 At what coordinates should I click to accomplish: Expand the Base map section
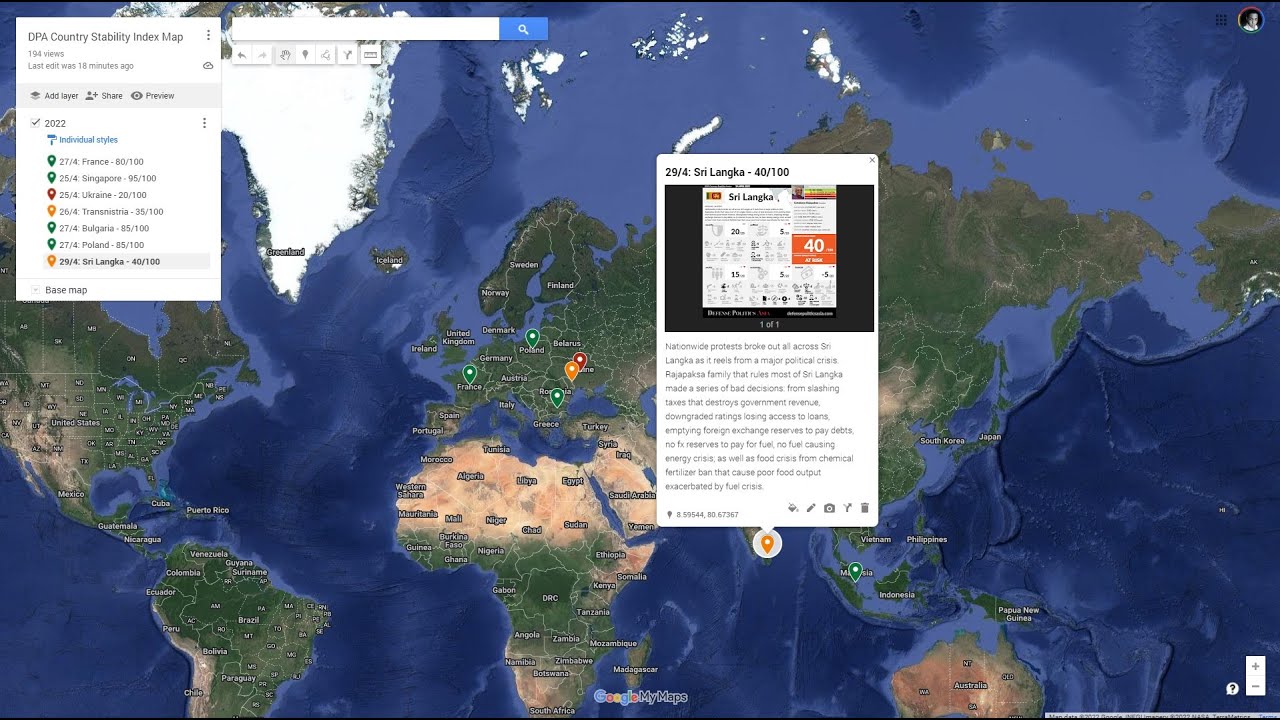[x=36, y=290]
